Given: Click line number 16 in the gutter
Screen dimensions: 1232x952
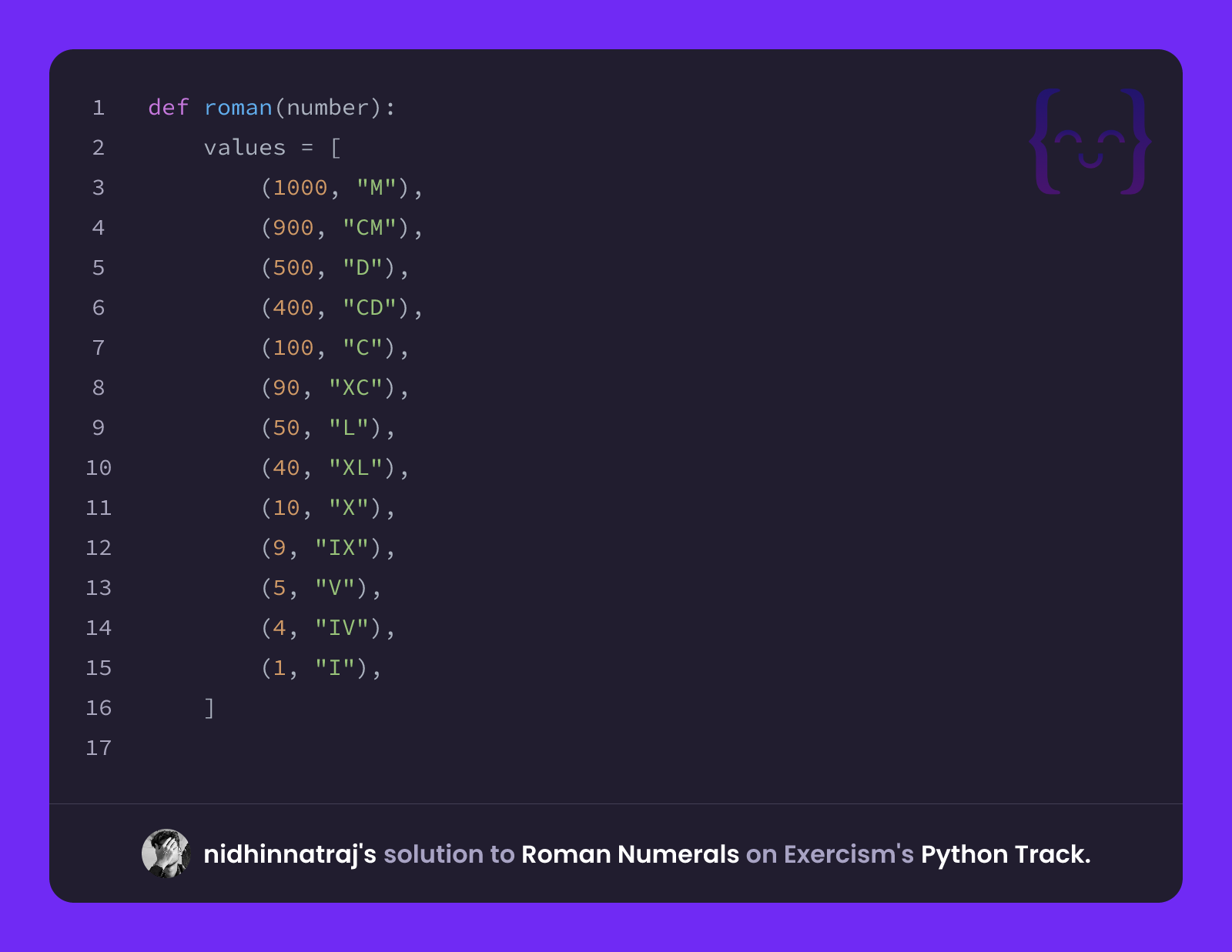Looking at the screenshot, I should coord(99,708).
